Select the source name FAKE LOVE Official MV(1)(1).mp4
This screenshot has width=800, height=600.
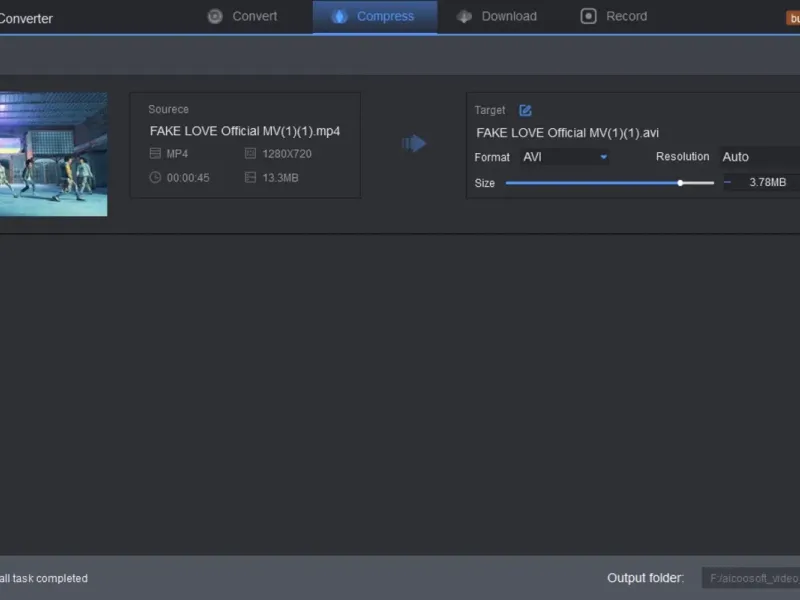coord(245,131)
